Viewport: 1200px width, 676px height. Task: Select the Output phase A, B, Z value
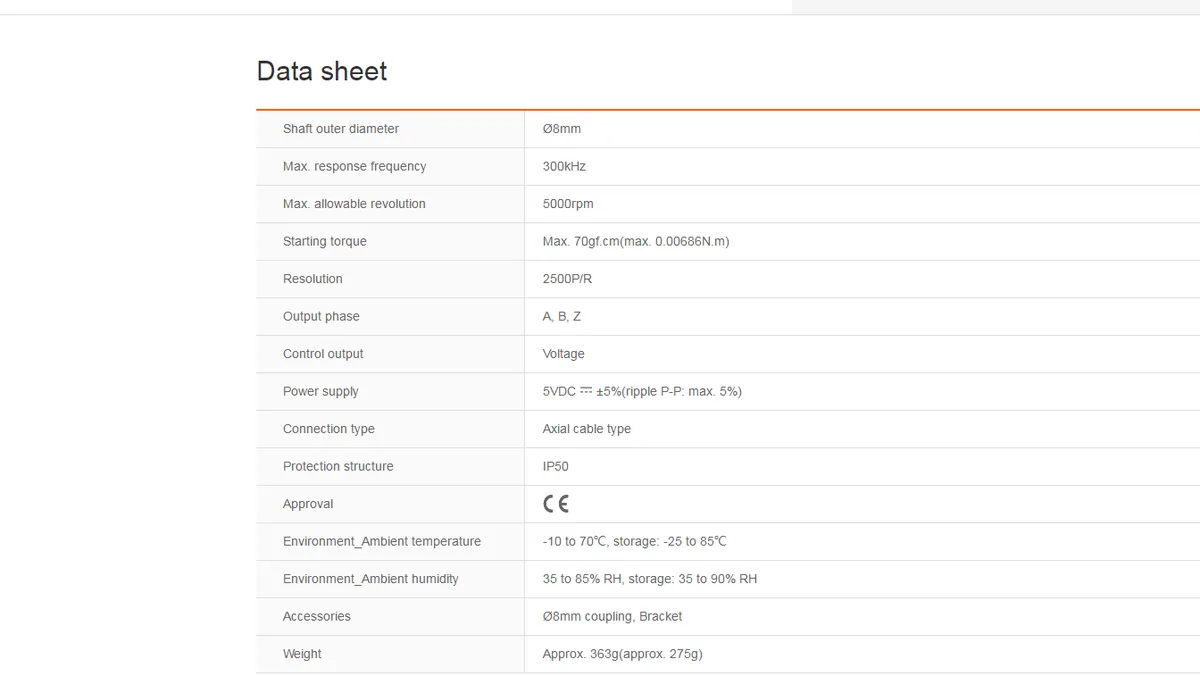(562, 316)
